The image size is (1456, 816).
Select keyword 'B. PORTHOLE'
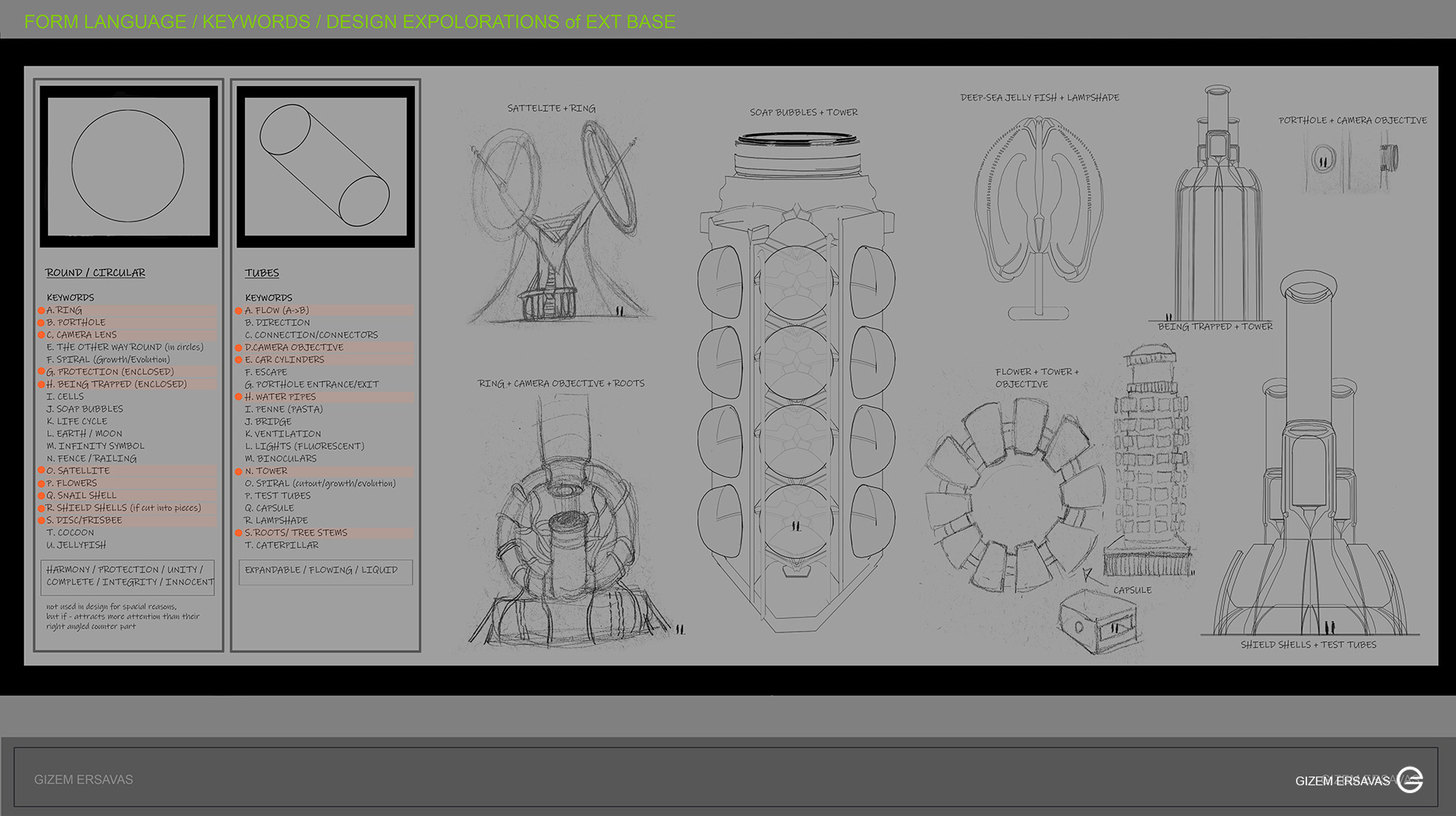[76, 322]
